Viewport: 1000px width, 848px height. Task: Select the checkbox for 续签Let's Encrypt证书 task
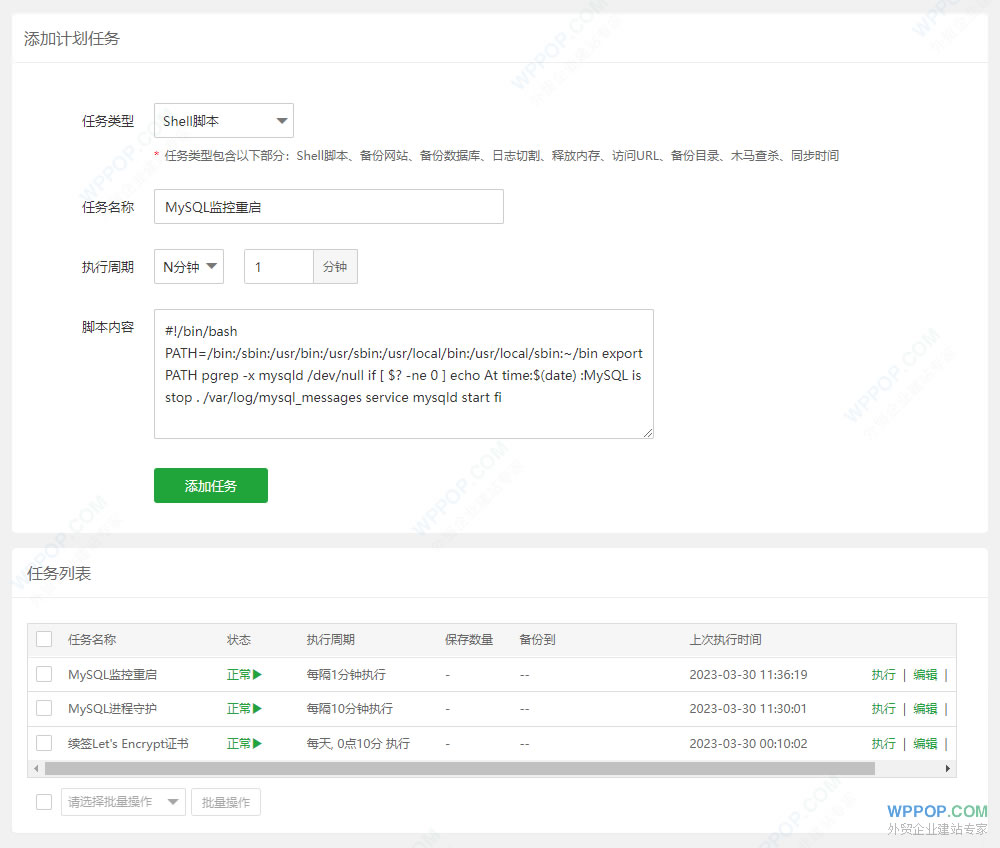[x=43, y=743]
